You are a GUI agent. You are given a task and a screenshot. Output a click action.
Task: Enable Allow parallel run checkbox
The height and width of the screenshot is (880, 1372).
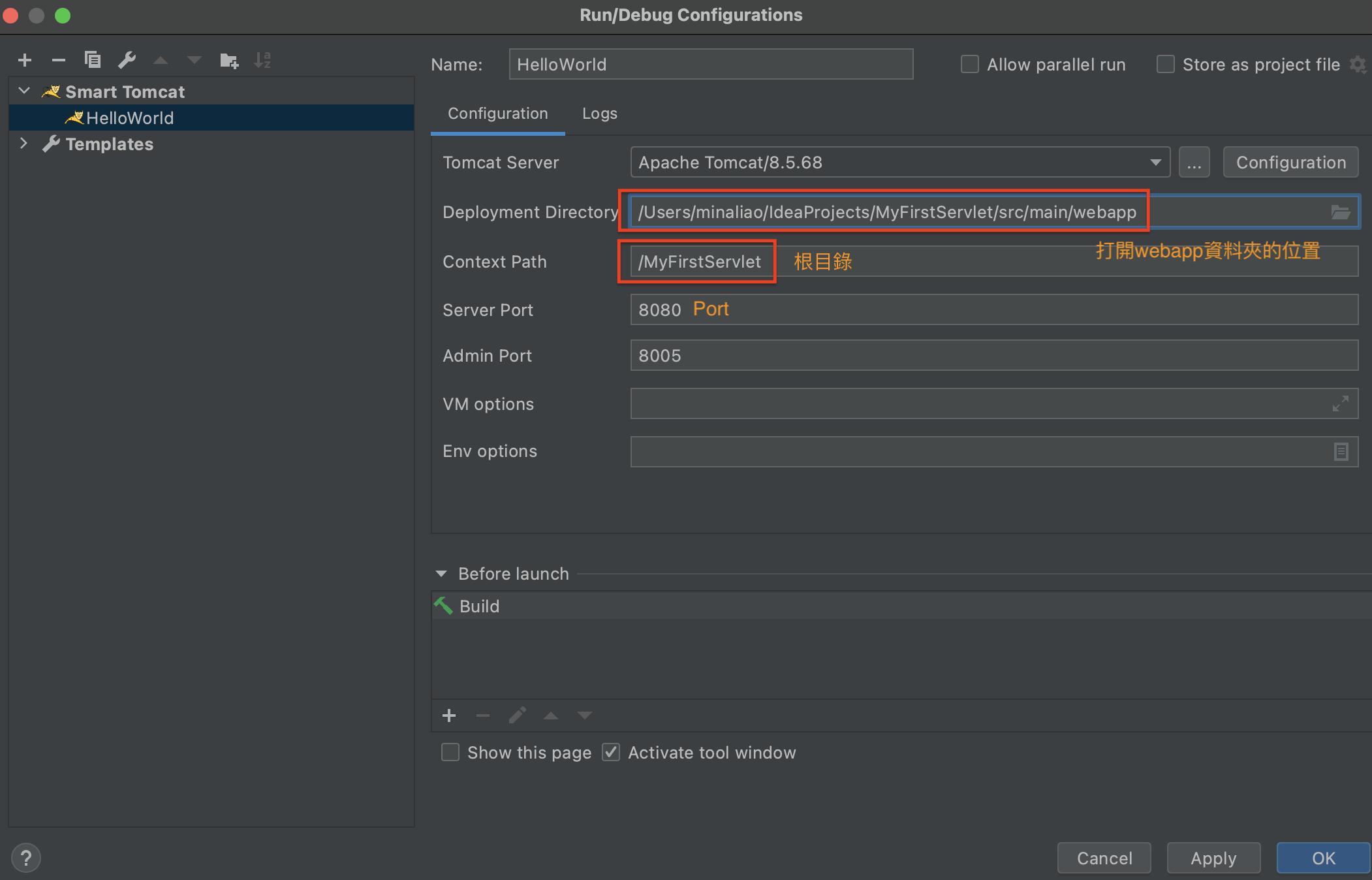click(x=970, y=65)
